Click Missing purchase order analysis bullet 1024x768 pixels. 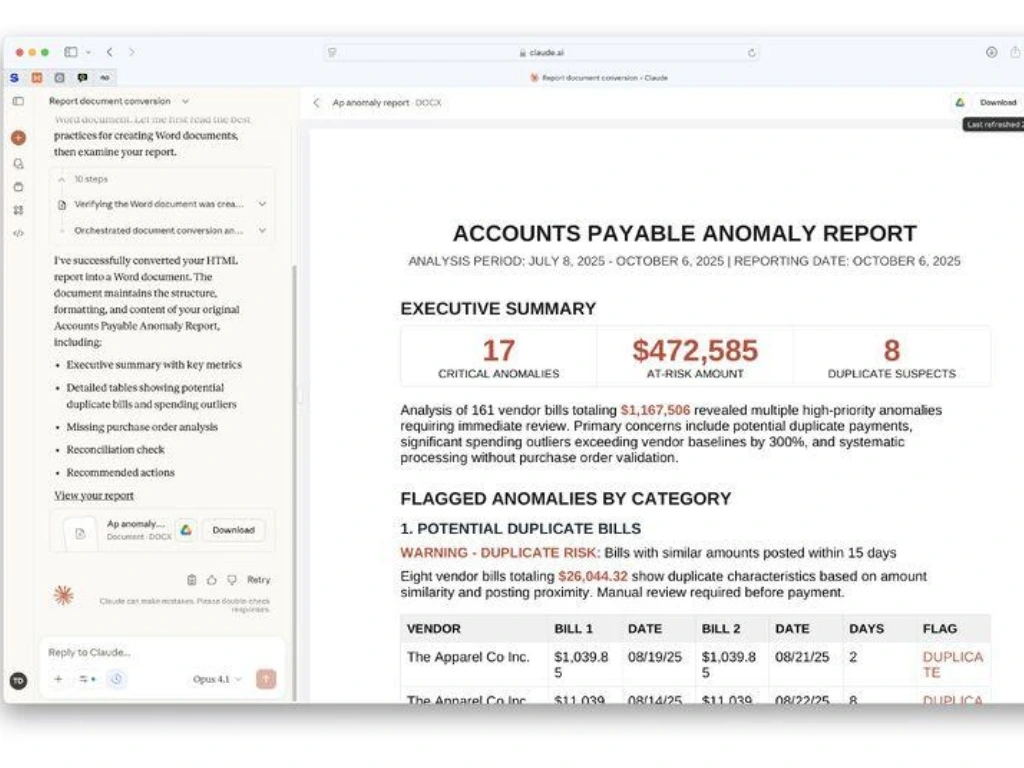[142, 427]
